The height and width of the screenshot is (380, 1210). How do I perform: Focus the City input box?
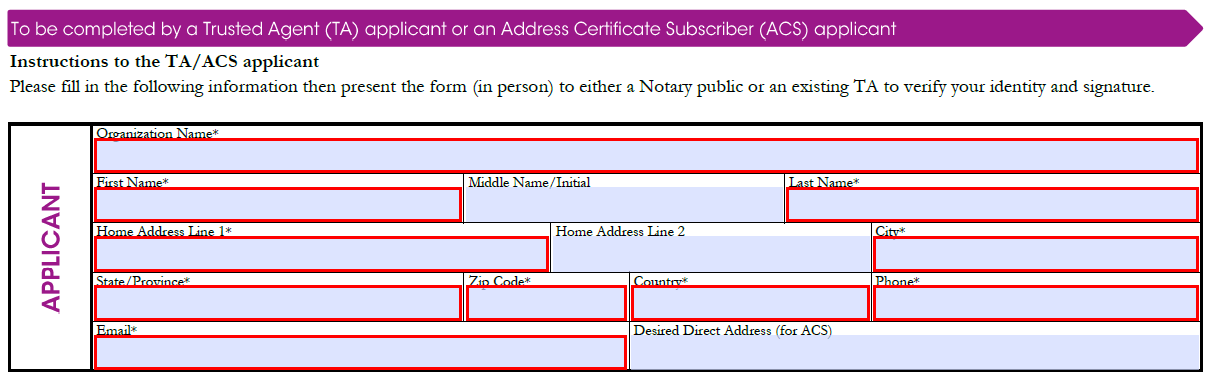[1035, 254]
